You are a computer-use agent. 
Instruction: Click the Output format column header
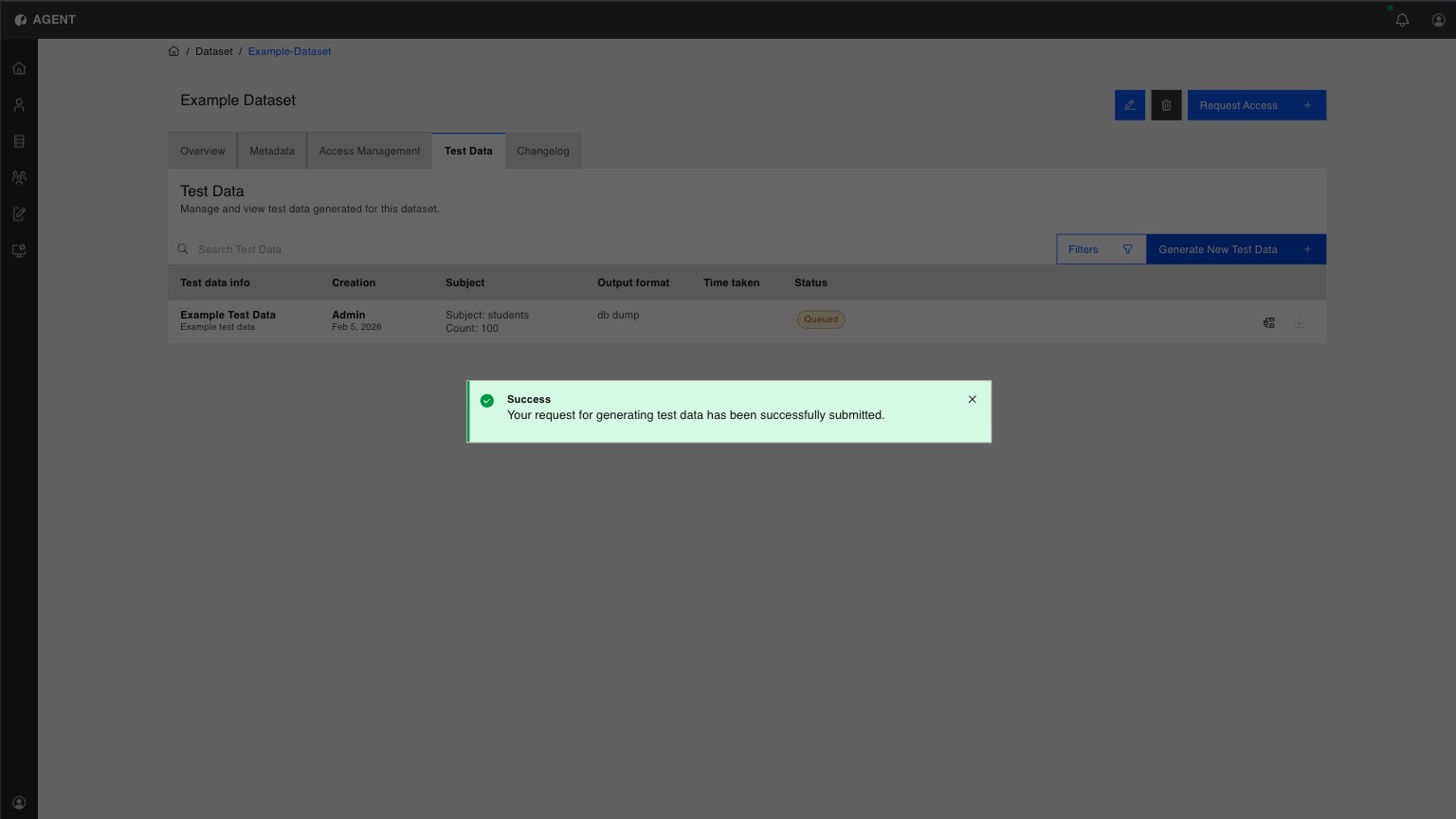click(x=633, y=282)
